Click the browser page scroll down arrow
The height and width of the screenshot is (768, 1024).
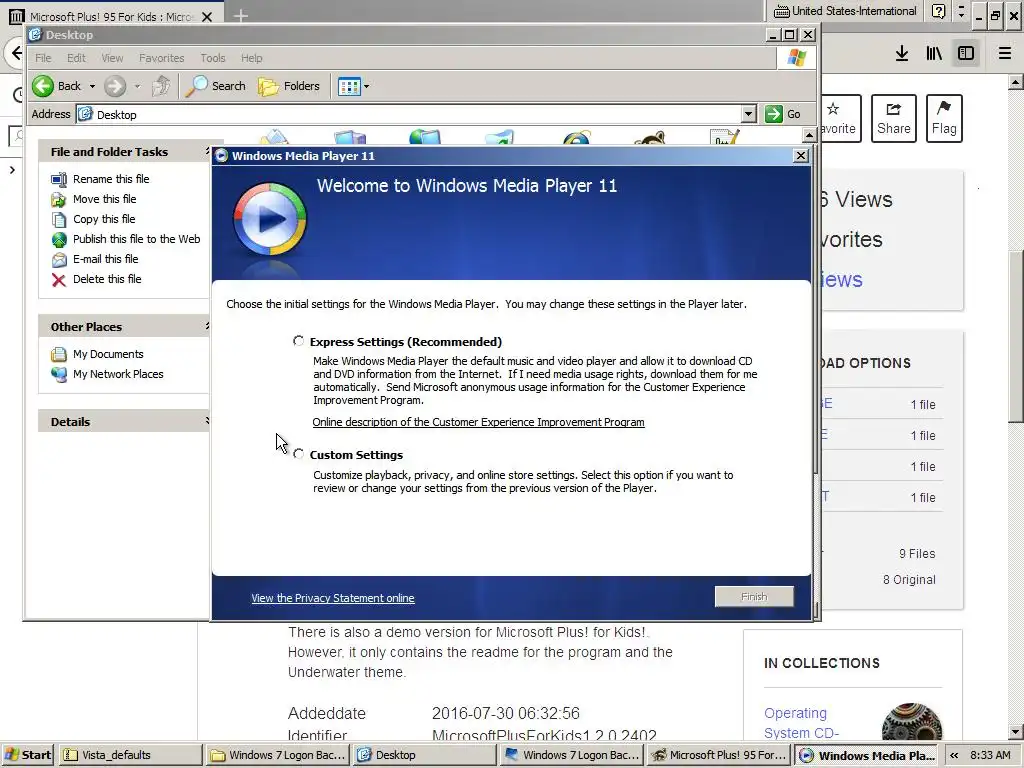coord(1016,731)
